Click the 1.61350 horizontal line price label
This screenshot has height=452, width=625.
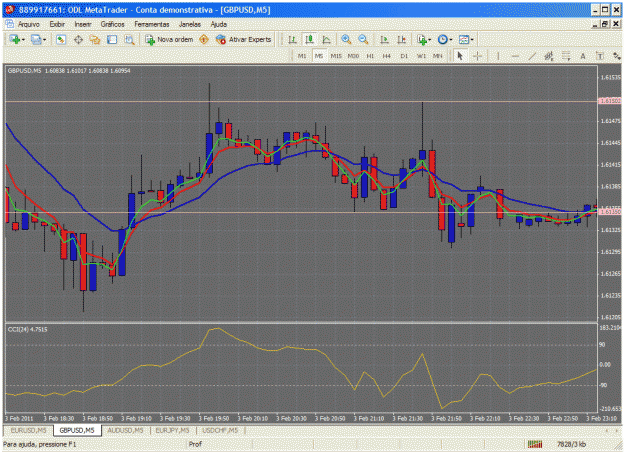pyautogui.click(x=610, y=212)
